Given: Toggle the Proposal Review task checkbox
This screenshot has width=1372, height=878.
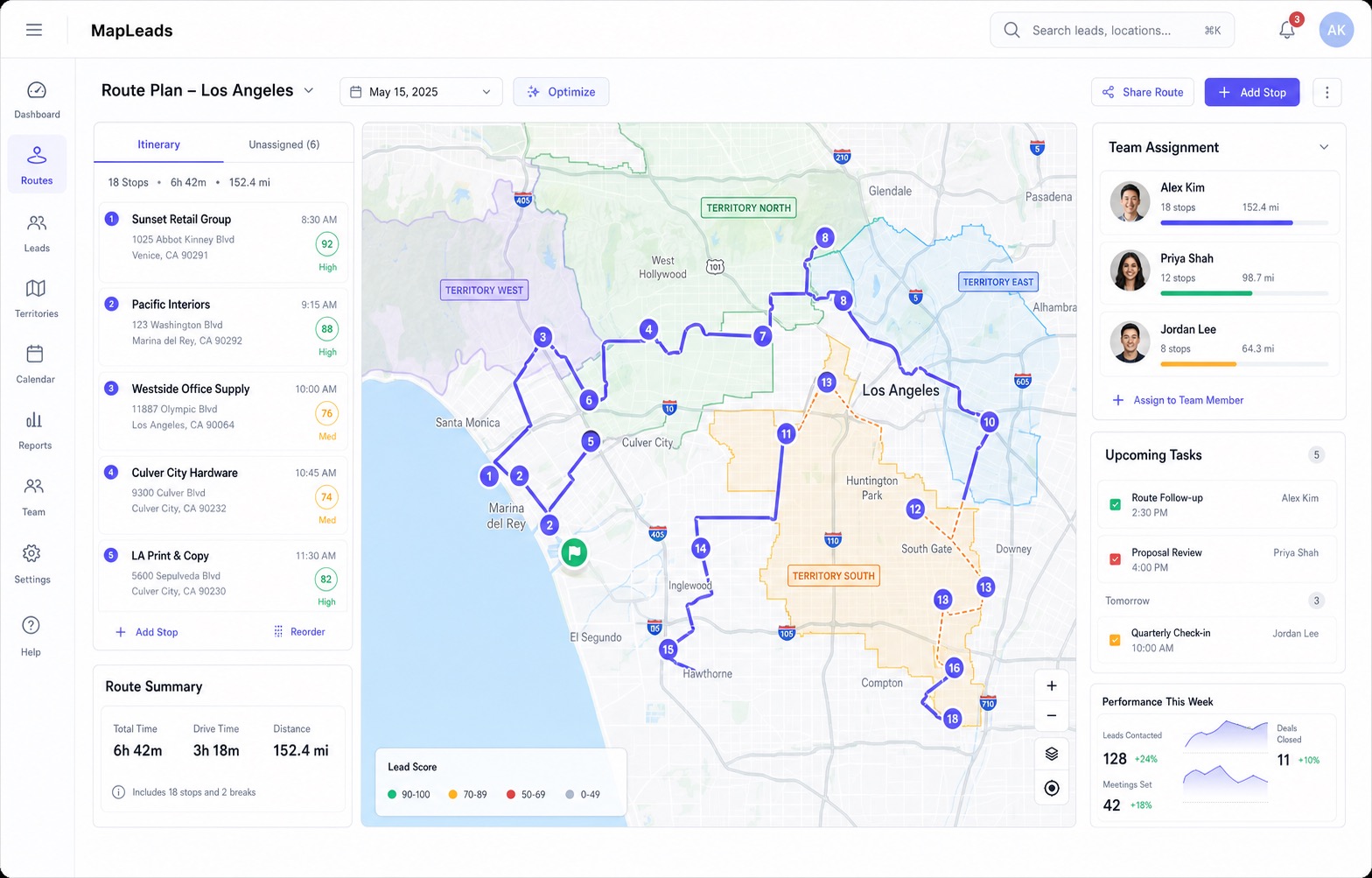Looking at the screenshot, I should (1115, 559).
